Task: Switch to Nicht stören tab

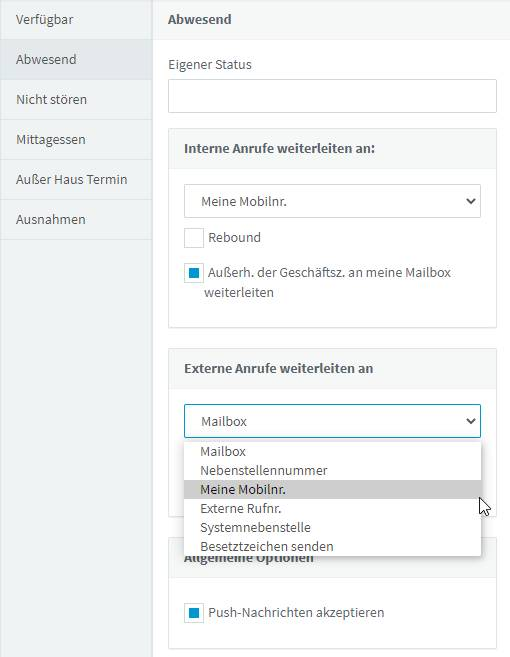Action: 76,99
